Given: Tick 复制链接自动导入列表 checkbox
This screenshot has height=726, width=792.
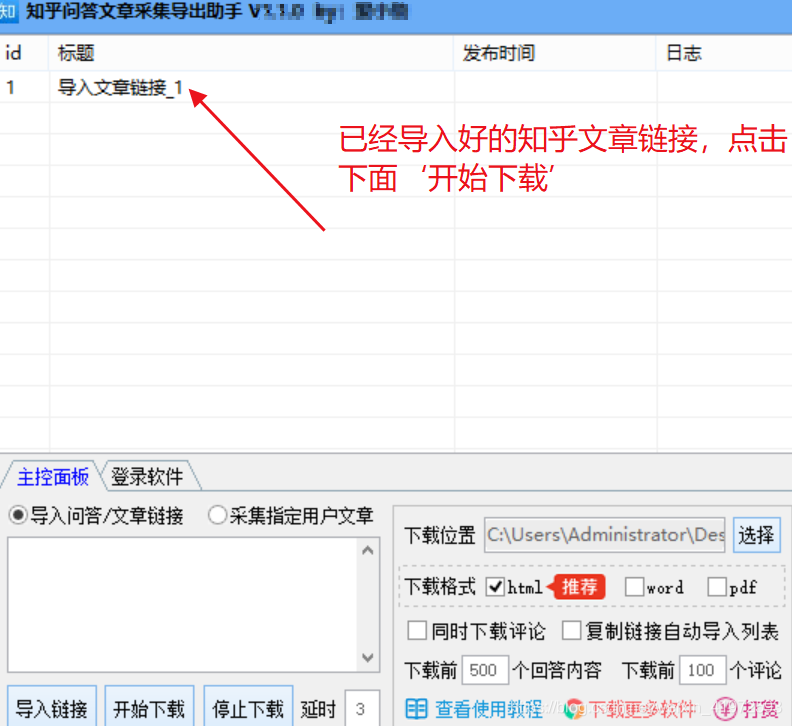Looking at the screenshot, I should (571, 631).
